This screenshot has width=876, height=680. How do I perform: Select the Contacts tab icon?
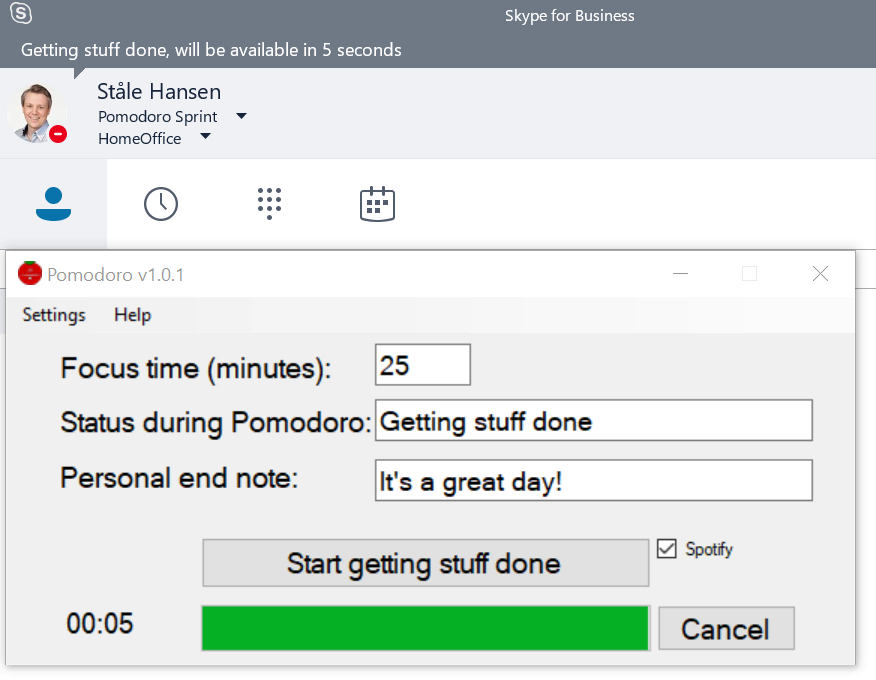tap(54, 204)
